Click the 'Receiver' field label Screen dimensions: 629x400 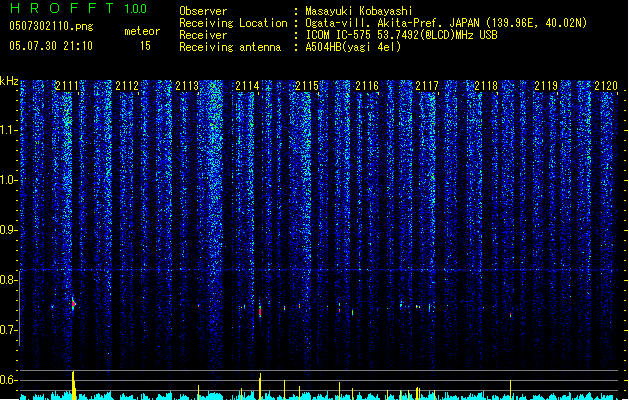pyautogui.click(x=203, y=35)
